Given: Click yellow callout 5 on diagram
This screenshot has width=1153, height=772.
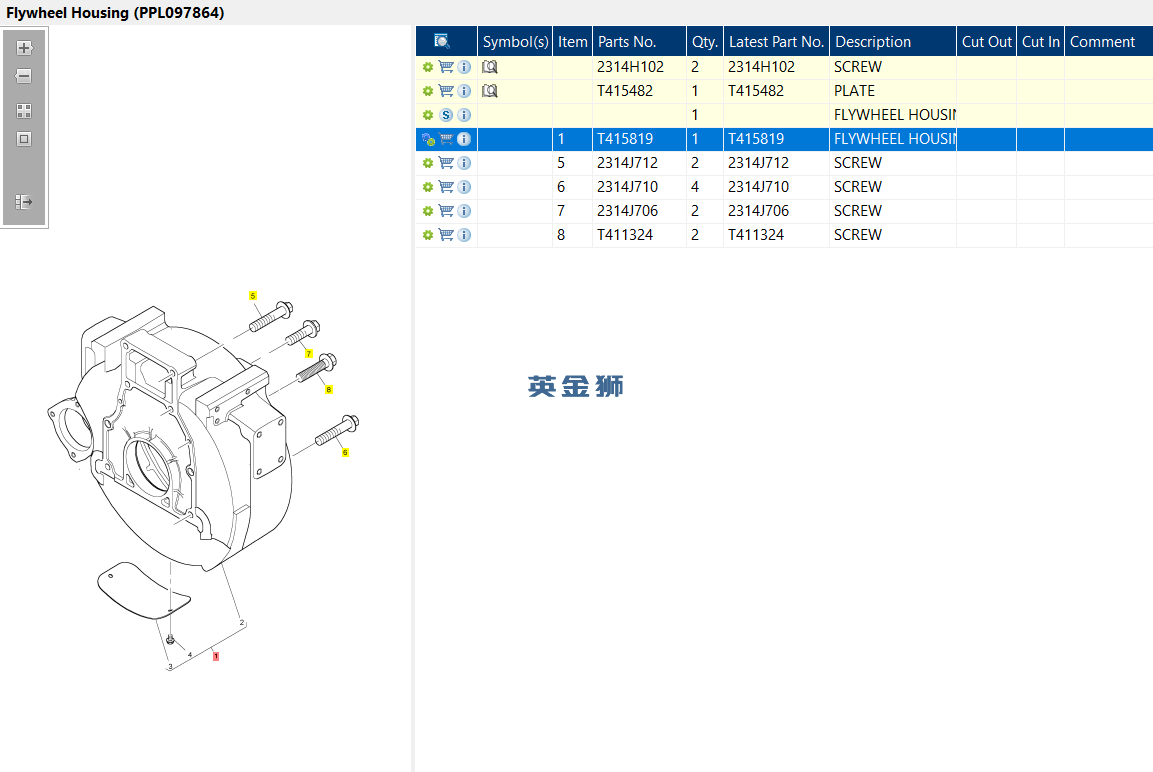Looking at the screenshot, I should click(253, 296).
